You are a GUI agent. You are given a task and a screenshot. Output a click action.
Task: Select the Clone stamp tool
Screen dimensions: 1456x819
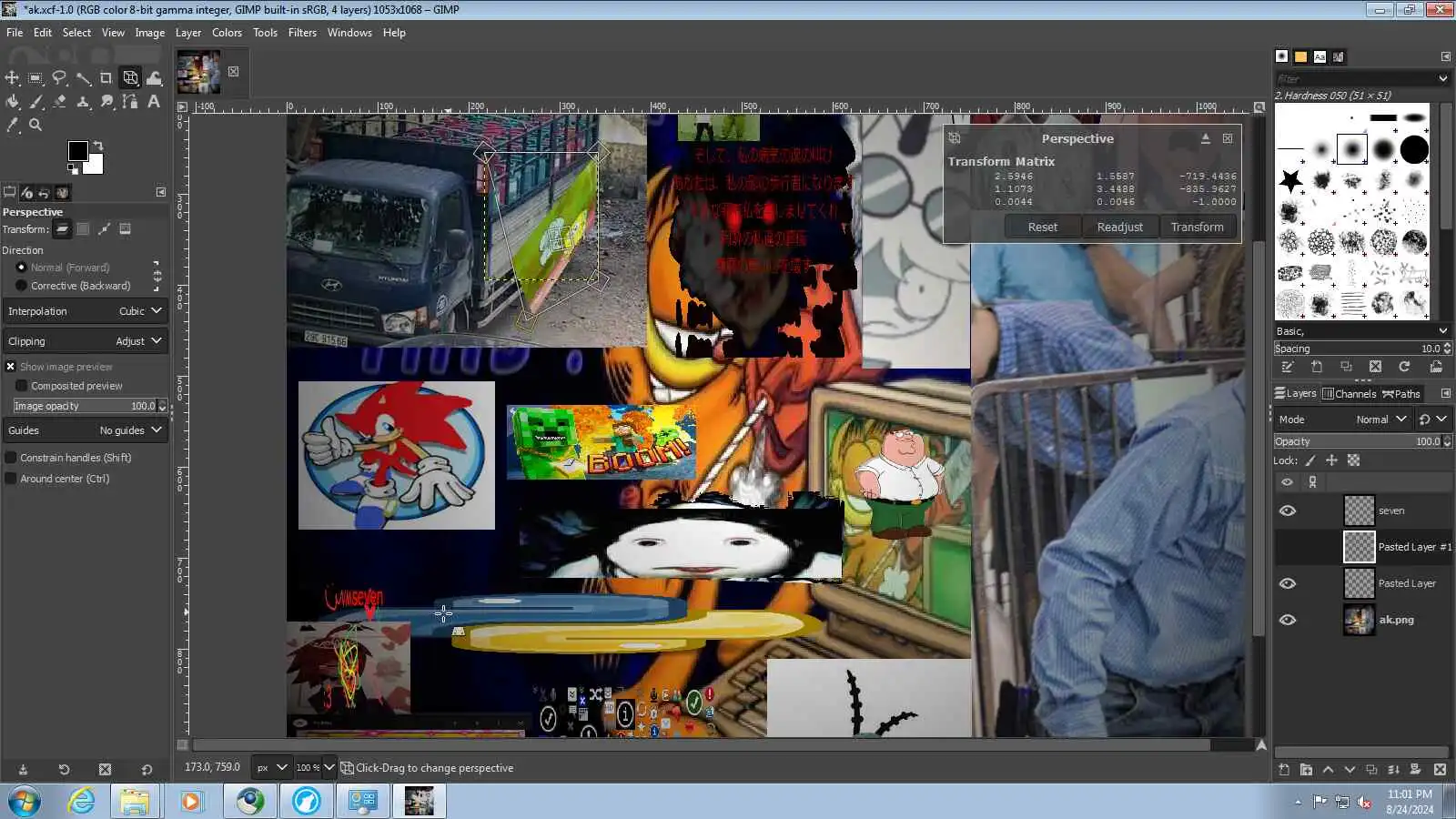coord(83,102)
